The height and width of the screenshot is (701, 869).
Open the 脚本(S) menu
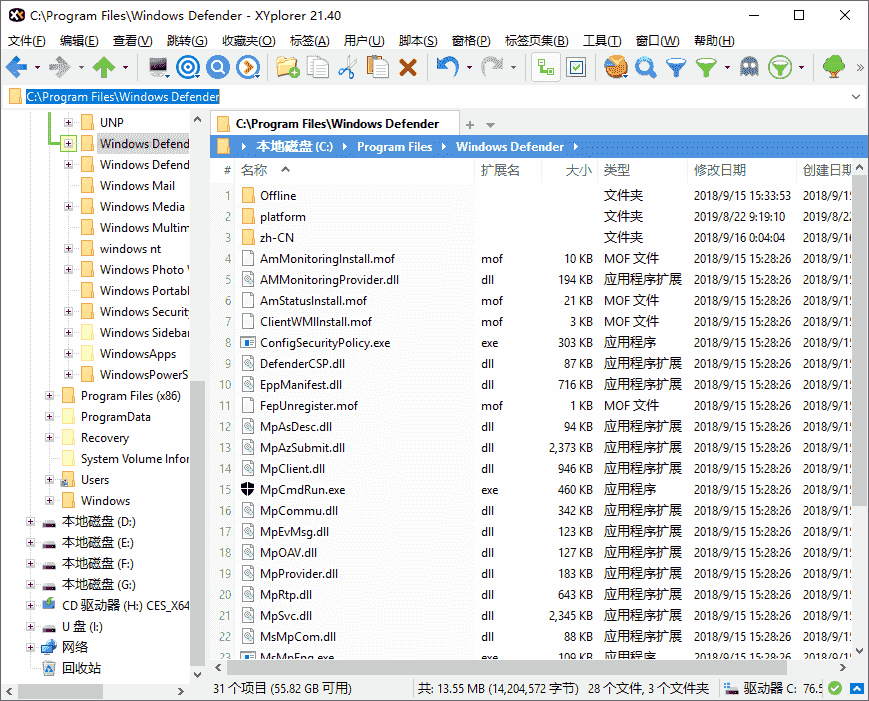[x=418, y=40]
